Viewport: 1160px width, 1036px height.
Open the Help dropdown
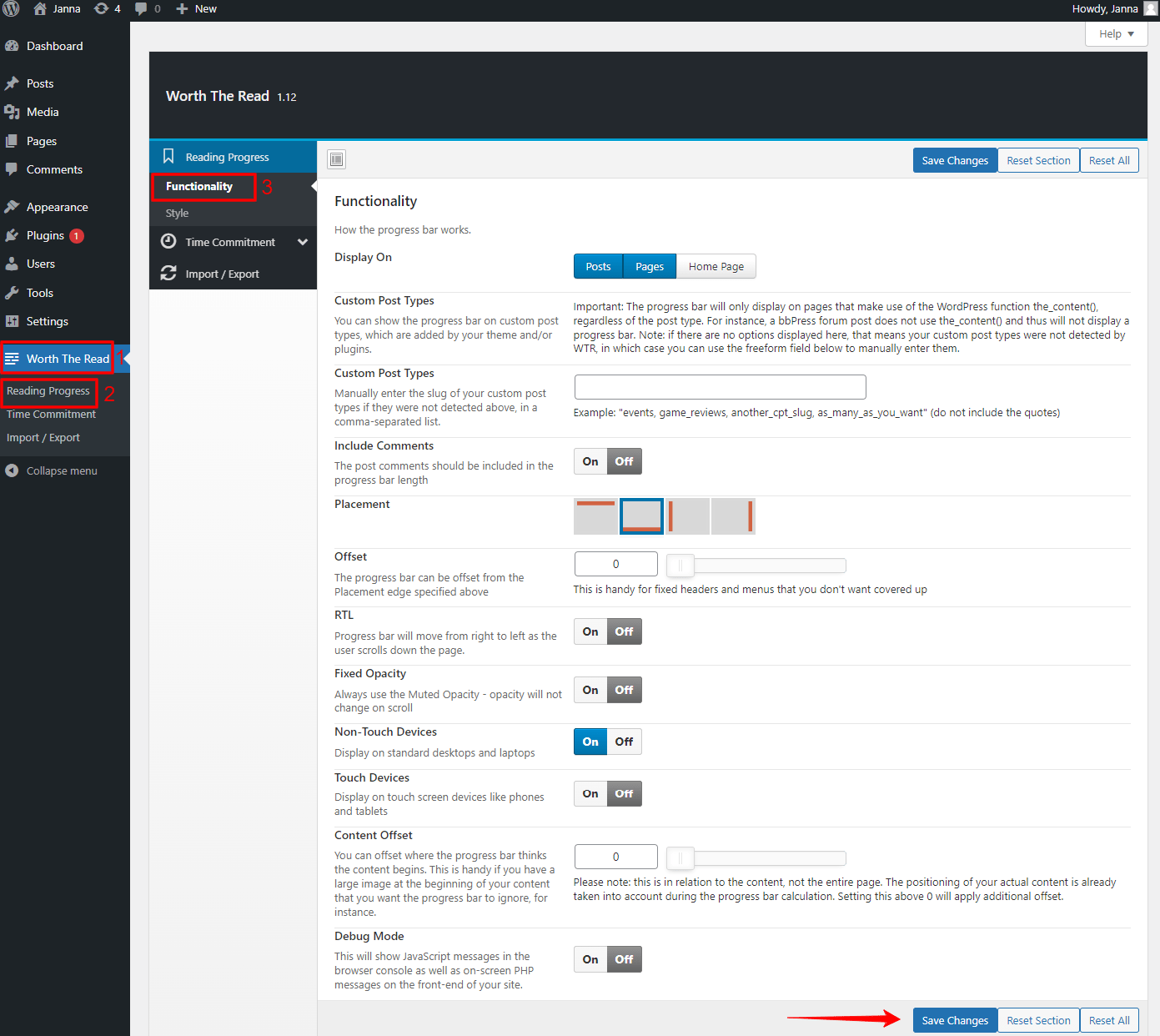click(x=1115, y=33)
